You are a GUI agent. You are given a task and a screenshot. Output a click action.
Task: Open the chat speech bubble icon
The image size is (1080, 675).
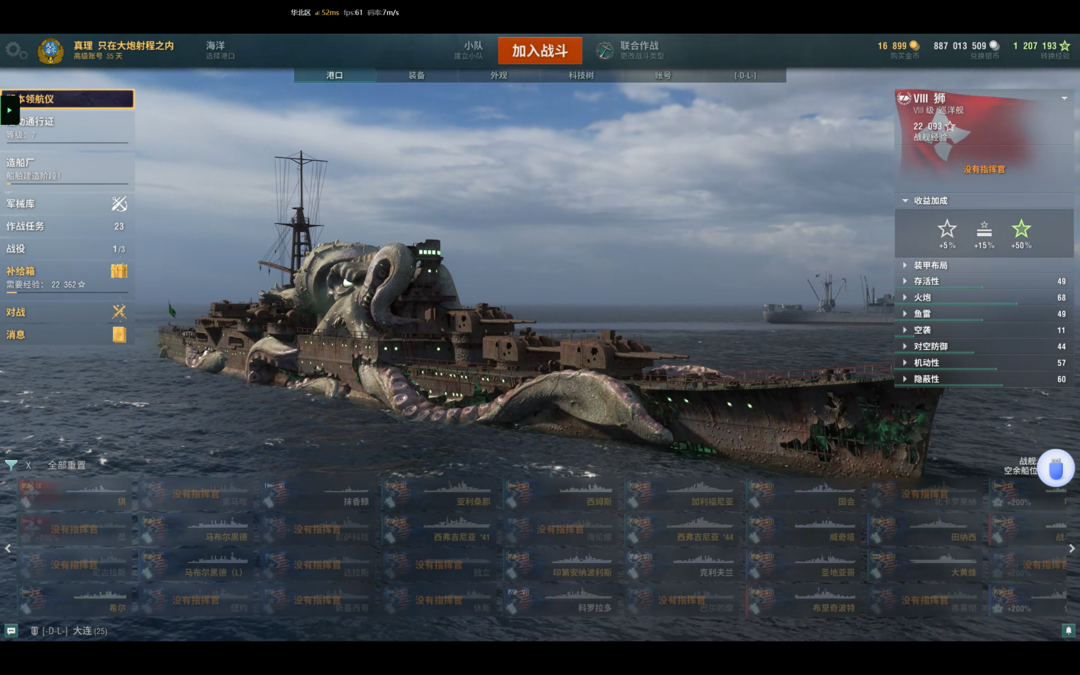[11, 630]
